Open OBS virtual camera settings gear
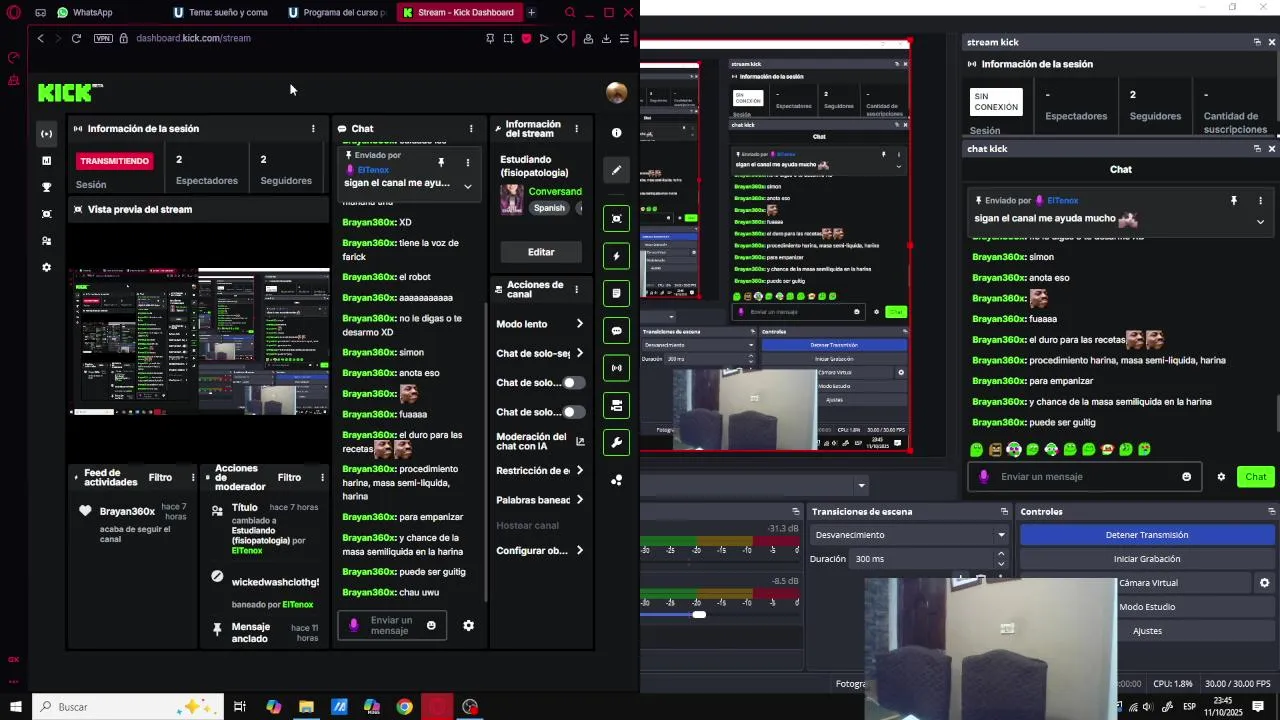Image resolution: width=1280 pixels, height=720 pixels. click(1264, 583)
